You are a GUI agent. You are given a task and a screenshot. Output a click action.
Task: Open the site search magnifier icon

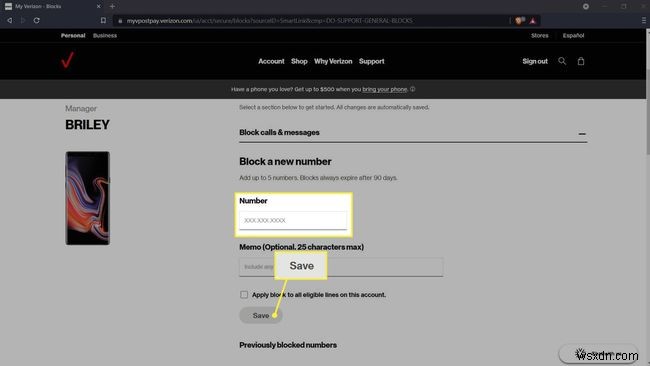[x=562, y=61]
